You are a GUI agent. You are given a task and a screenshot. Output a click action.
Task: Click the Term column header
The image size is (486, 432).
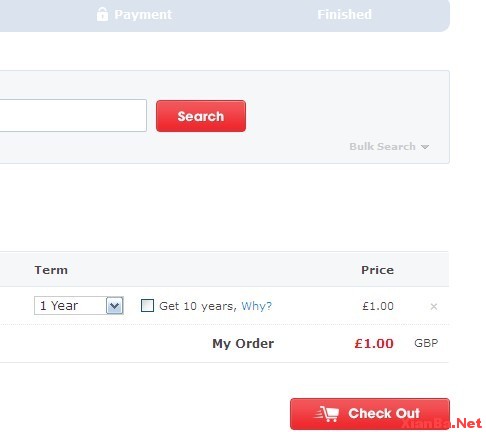[51, 270]
